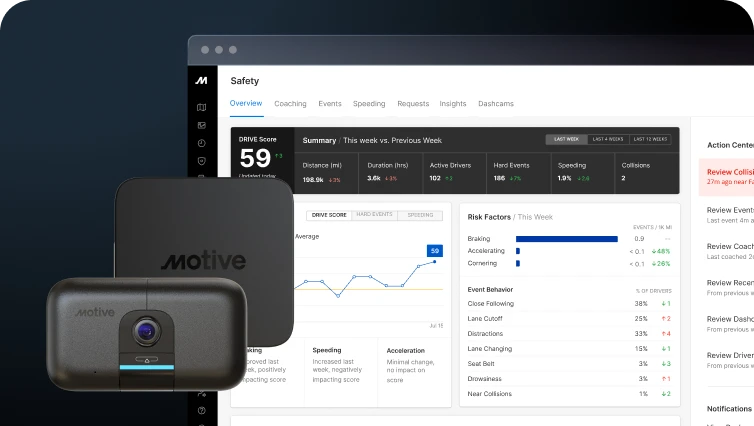This screenshot has width=754, height=426.
Task: Open the Insights tab
Action: (x=453, y=104)
